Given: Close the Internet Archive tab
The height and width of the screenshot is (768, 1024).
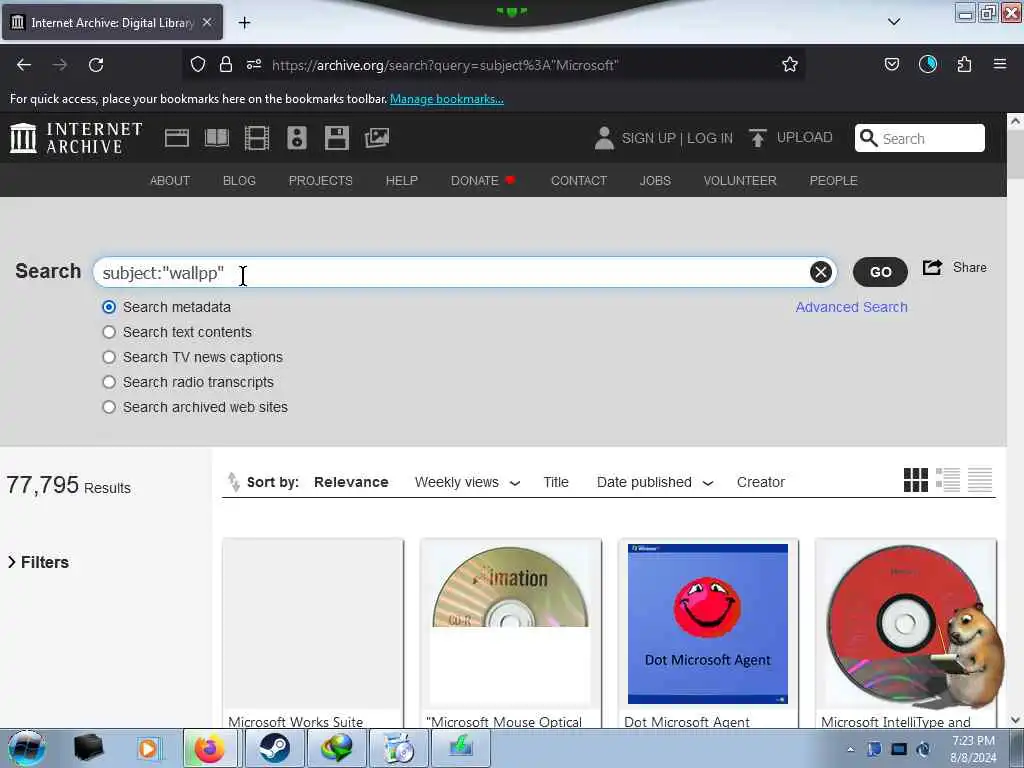Looking at the screenshot, I should click(x=207, y=22).
